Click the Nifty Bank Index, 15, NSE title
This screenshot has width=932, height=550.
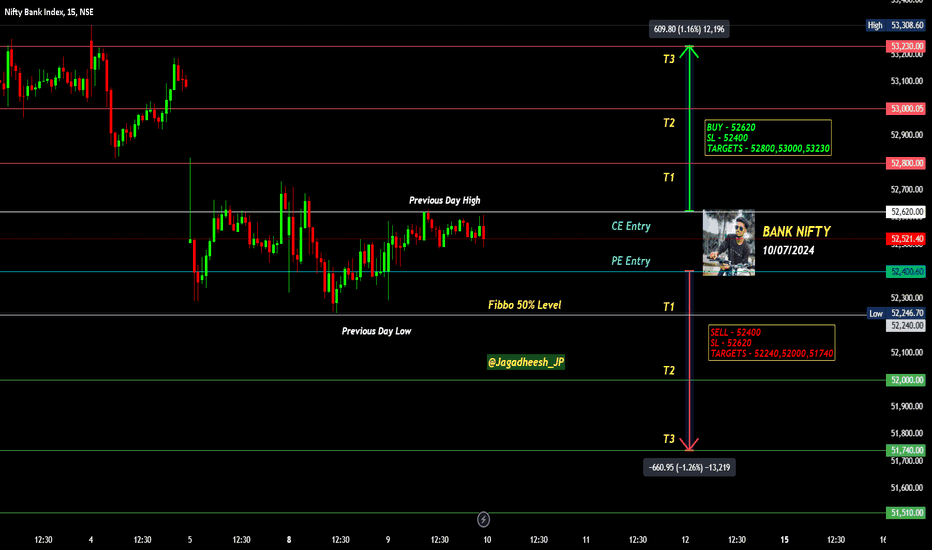(x=49, y=12)
